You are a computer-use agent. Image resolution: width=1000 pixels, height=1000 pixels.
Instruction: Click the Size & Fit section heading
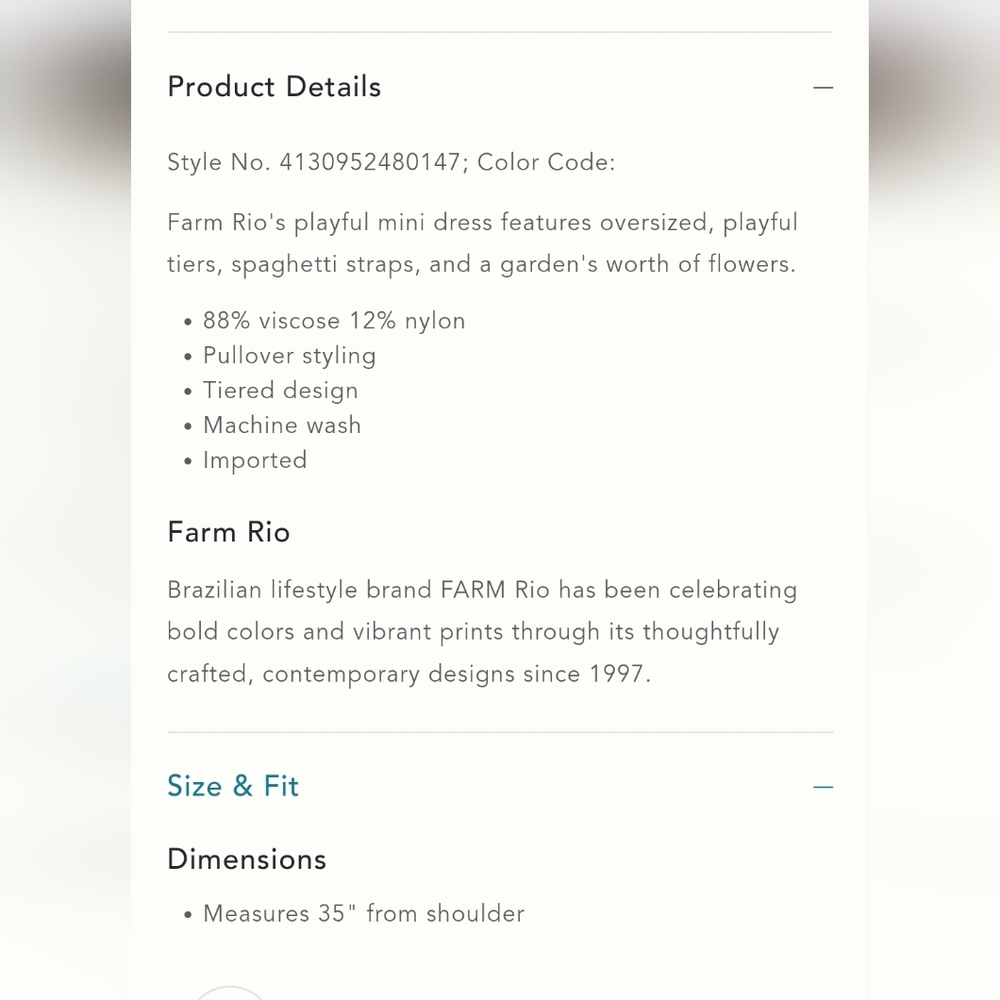click(x=233, y=786)
